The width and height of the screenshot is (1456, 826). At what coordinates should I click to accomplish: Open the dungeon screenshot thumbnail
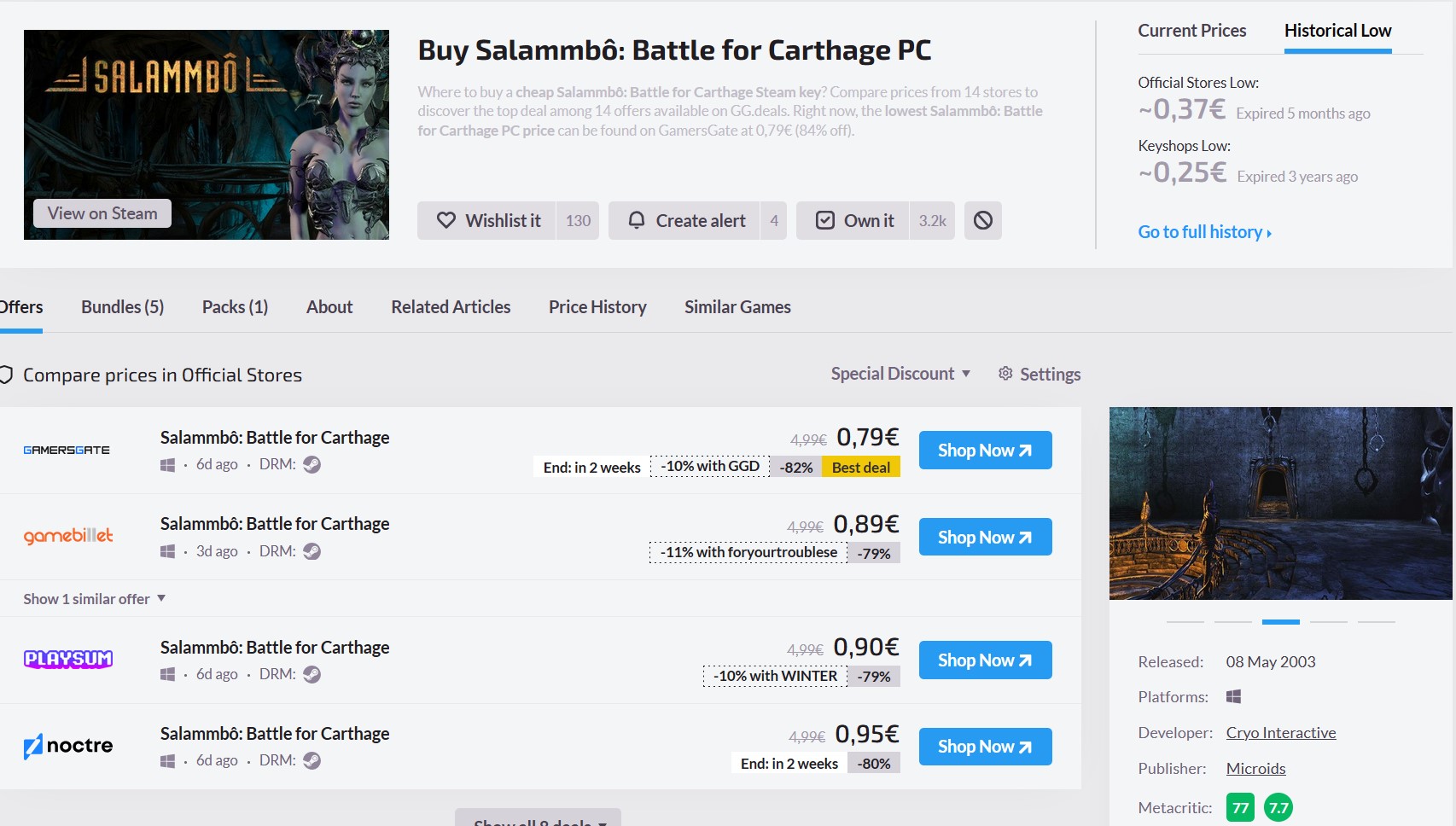coord(1280,503)
